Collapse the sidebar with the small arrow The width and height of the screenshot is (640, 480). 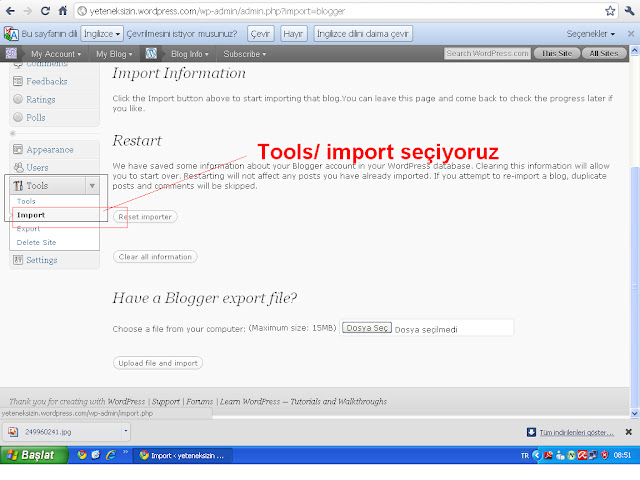[13, 133]
